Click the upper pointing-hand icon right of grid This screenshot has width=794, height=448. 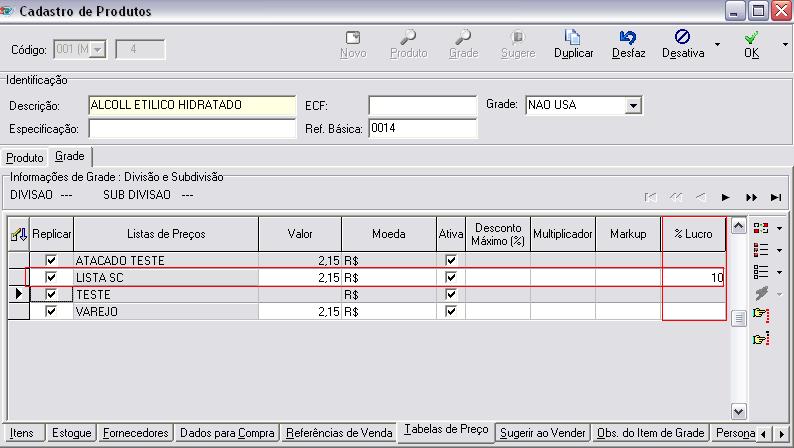click(x=761, y=314)
